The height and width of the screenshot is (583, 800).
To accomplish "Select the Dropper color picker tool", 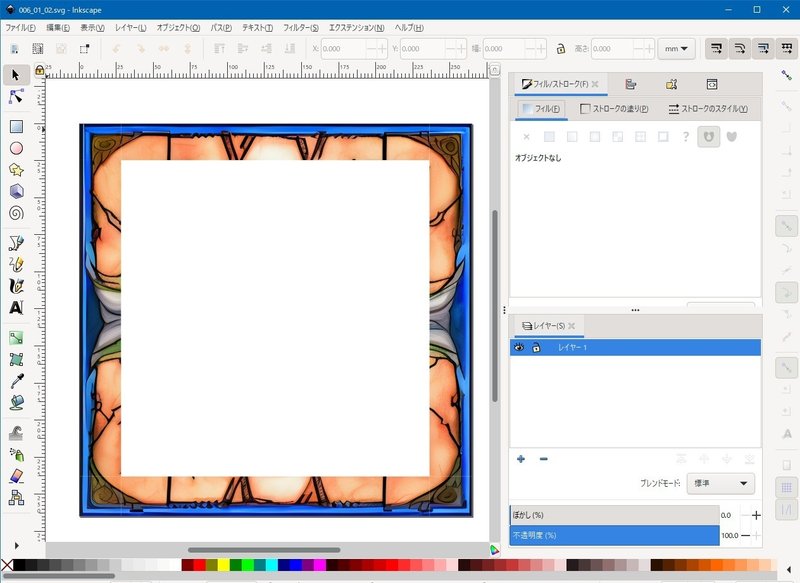I will point(16,381).
